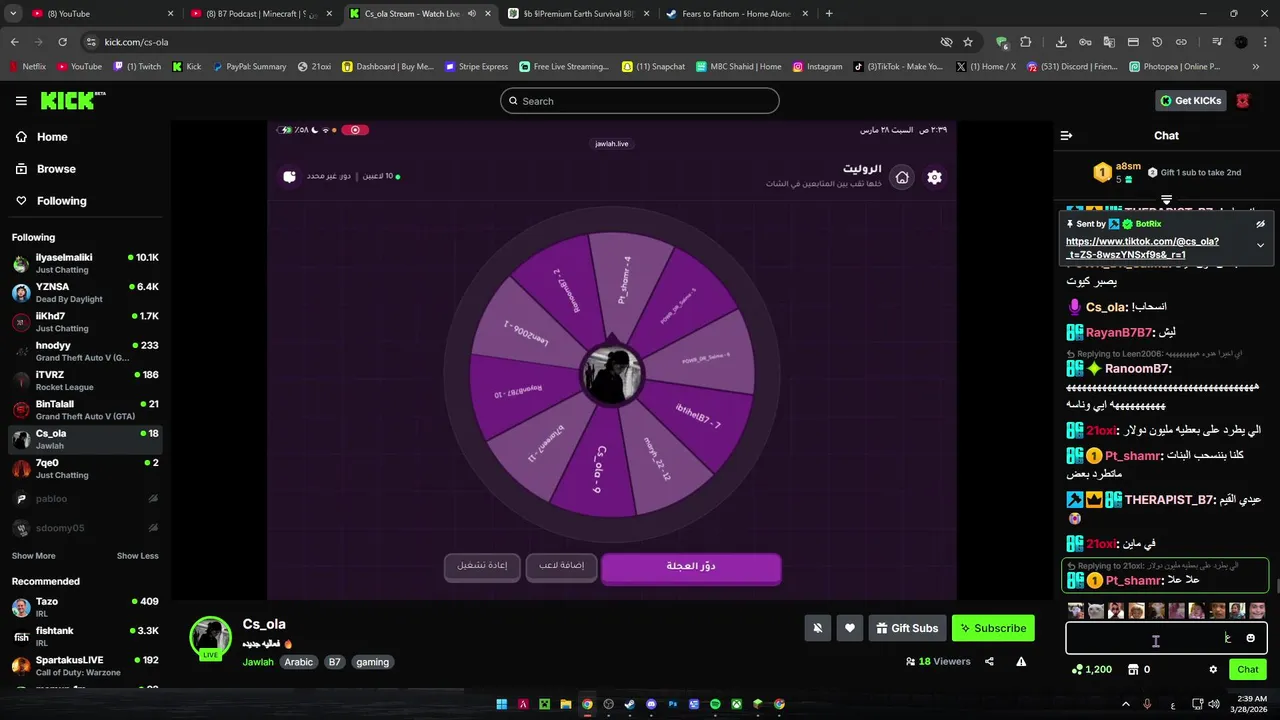Open channel points 1,200 balance
Screen dimensions: 1280x720
(x=1091, y=669)
